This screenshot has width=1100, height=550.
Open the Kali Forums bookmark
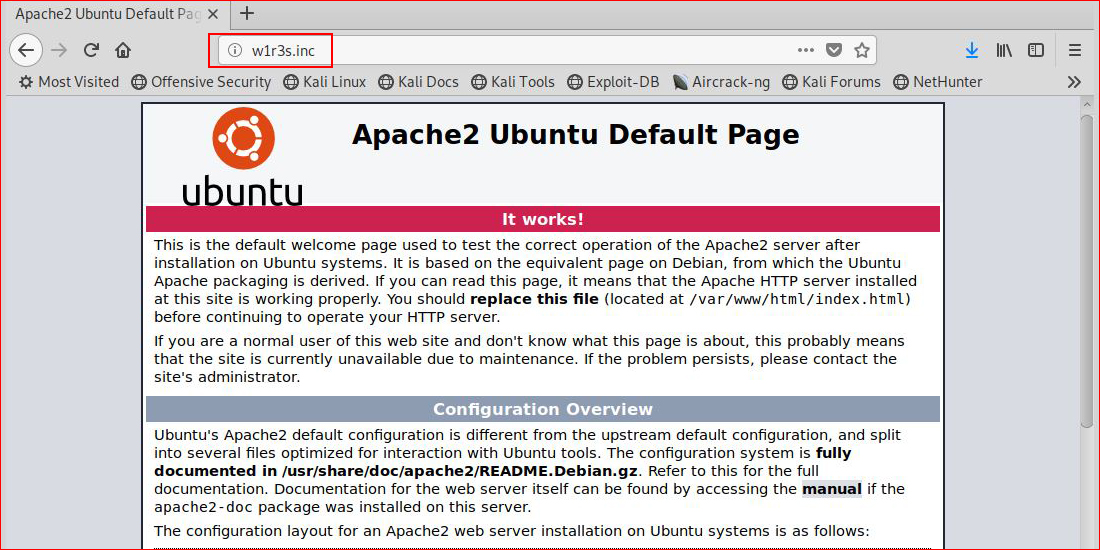(831, 82)
